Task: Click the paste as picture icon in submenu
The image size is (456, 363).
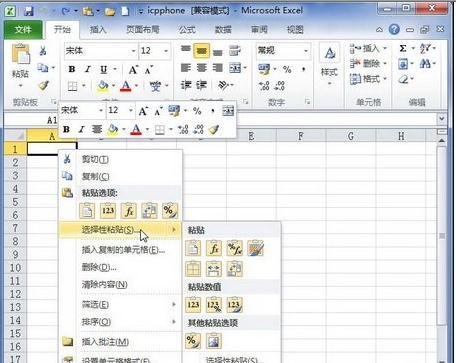Action: point(214,341)
